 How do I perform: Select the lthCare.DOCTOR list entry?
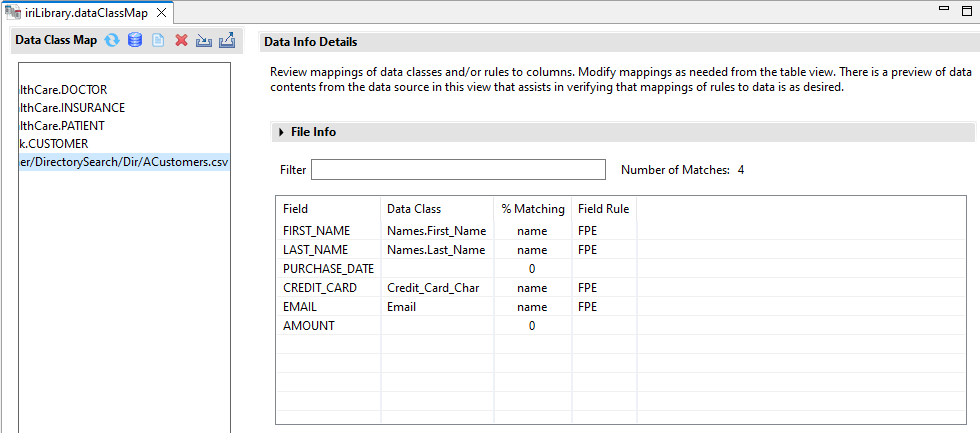[x=63, y=90]
